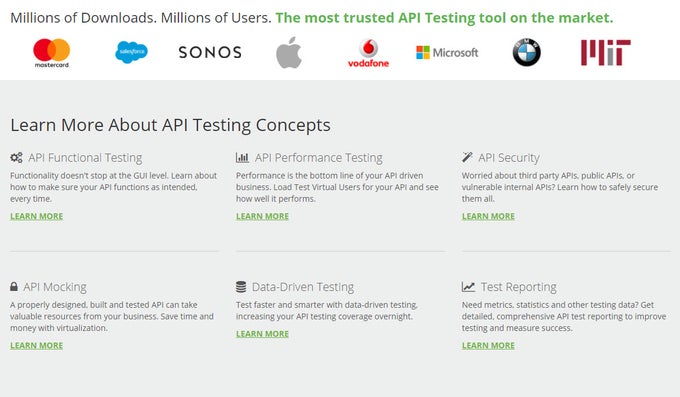Click the Vodafone logo

click(368, 53)
